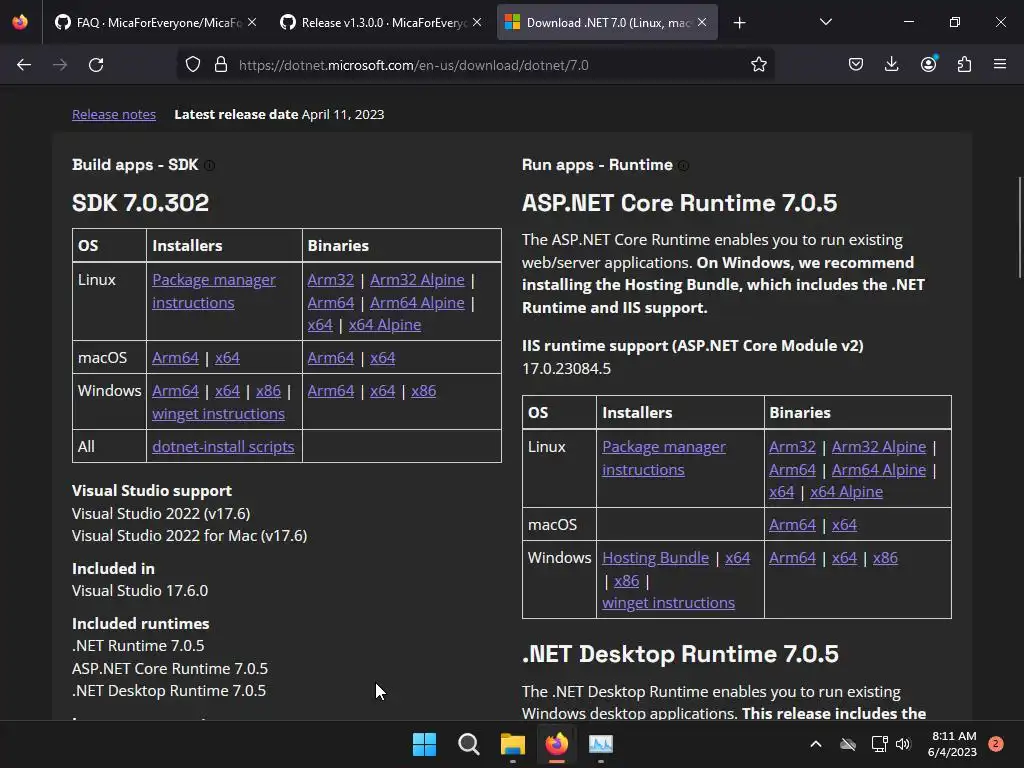Viewport: 1024px width, 768px height.
Task: Save page to Pocket
Action: coord(856,65)
